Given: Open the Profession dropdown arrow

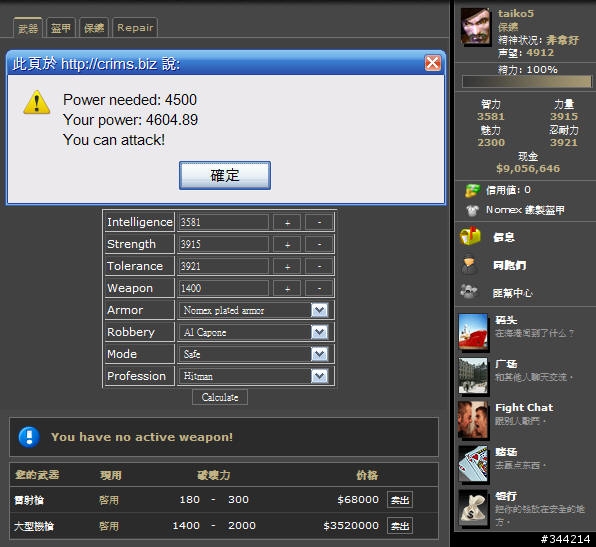Looking at the screenshot, I should click(319, 376).
